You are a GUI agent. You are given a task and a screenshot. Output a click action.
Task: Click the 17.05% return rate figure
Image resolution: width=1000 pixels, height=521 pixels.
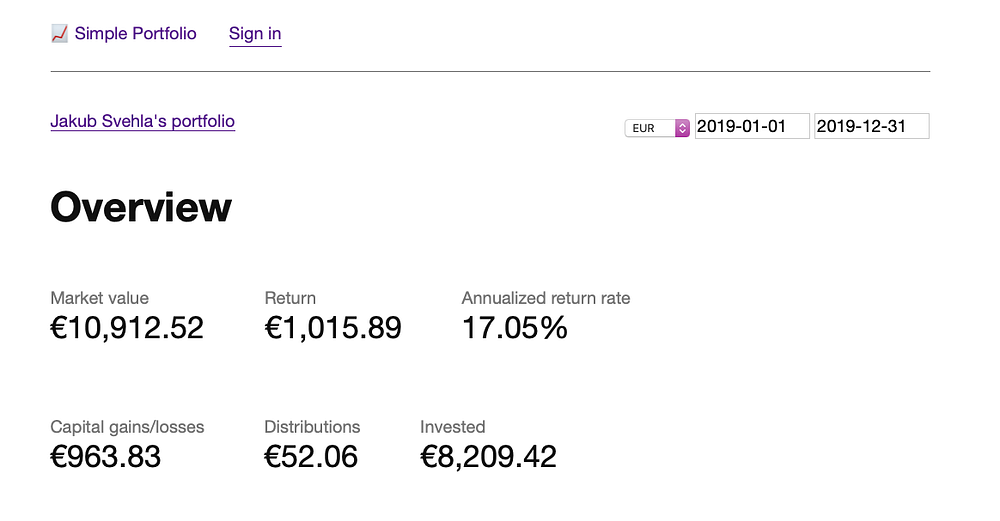[514, 328]
